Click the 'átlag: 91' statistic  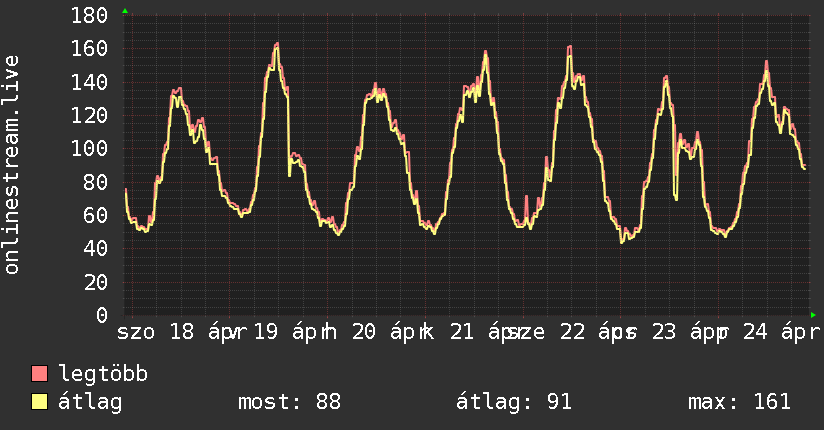tap(513, 402)
